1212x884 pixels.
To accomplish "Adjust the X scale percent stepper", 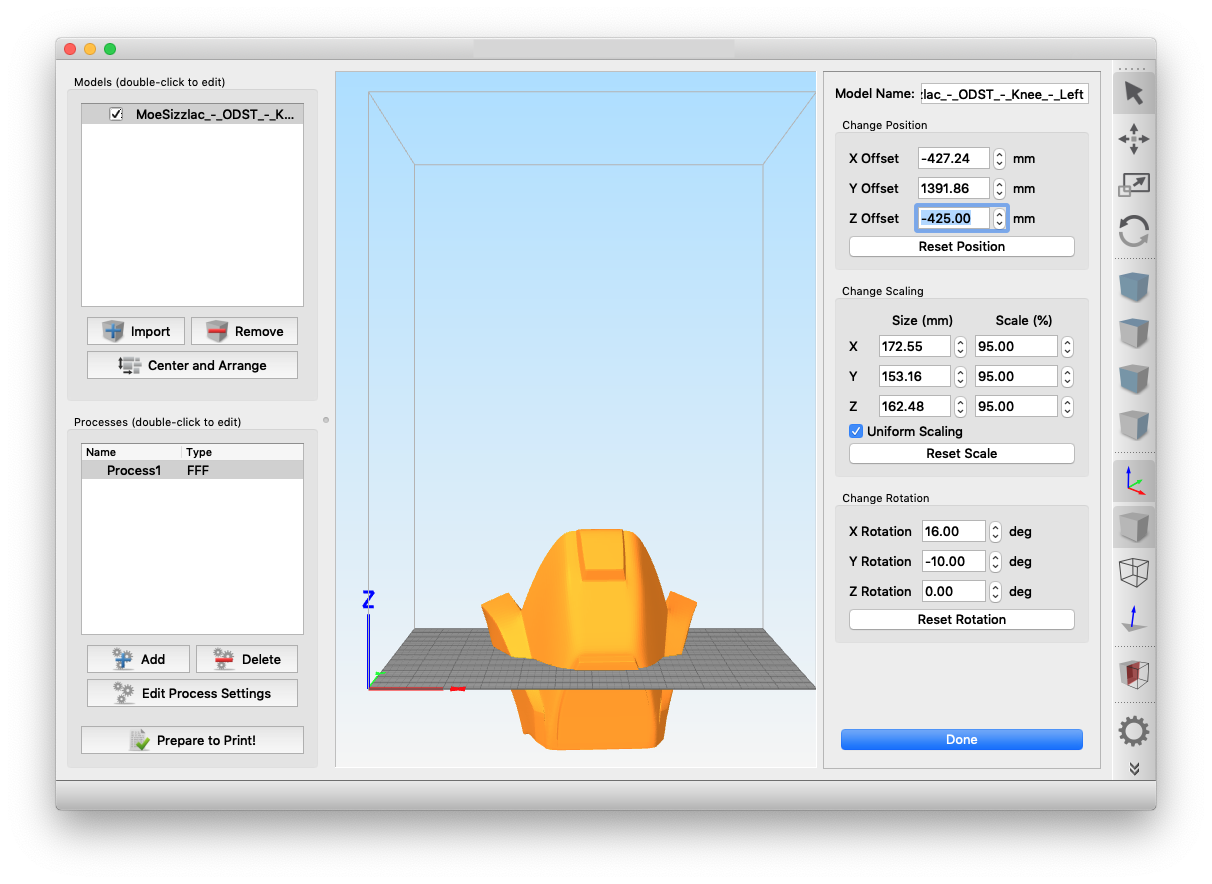I will [1068, 346].
